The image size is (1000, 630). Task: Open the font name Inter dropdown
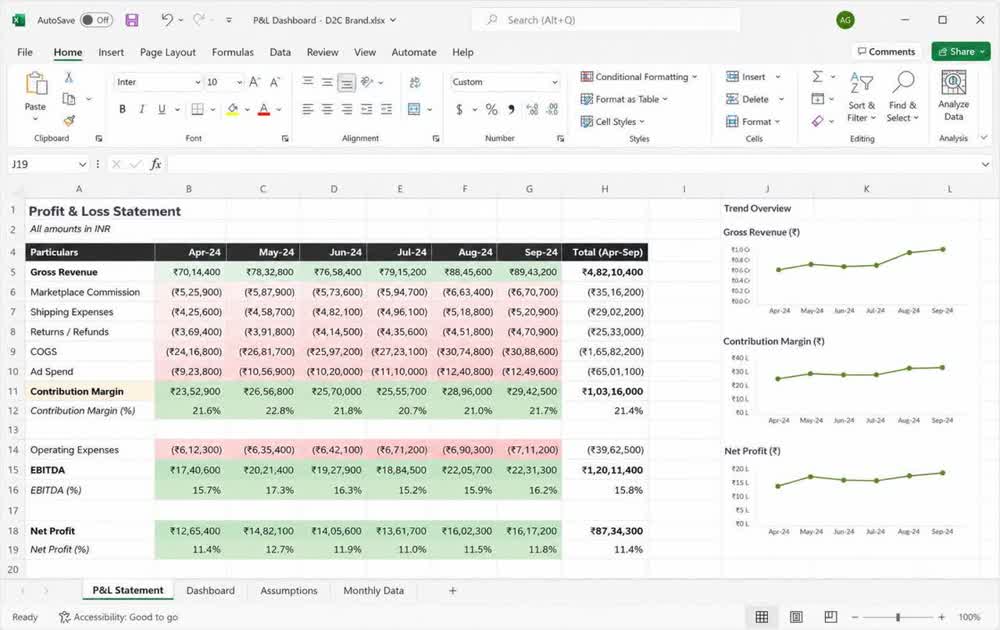[x=197, y=82]
